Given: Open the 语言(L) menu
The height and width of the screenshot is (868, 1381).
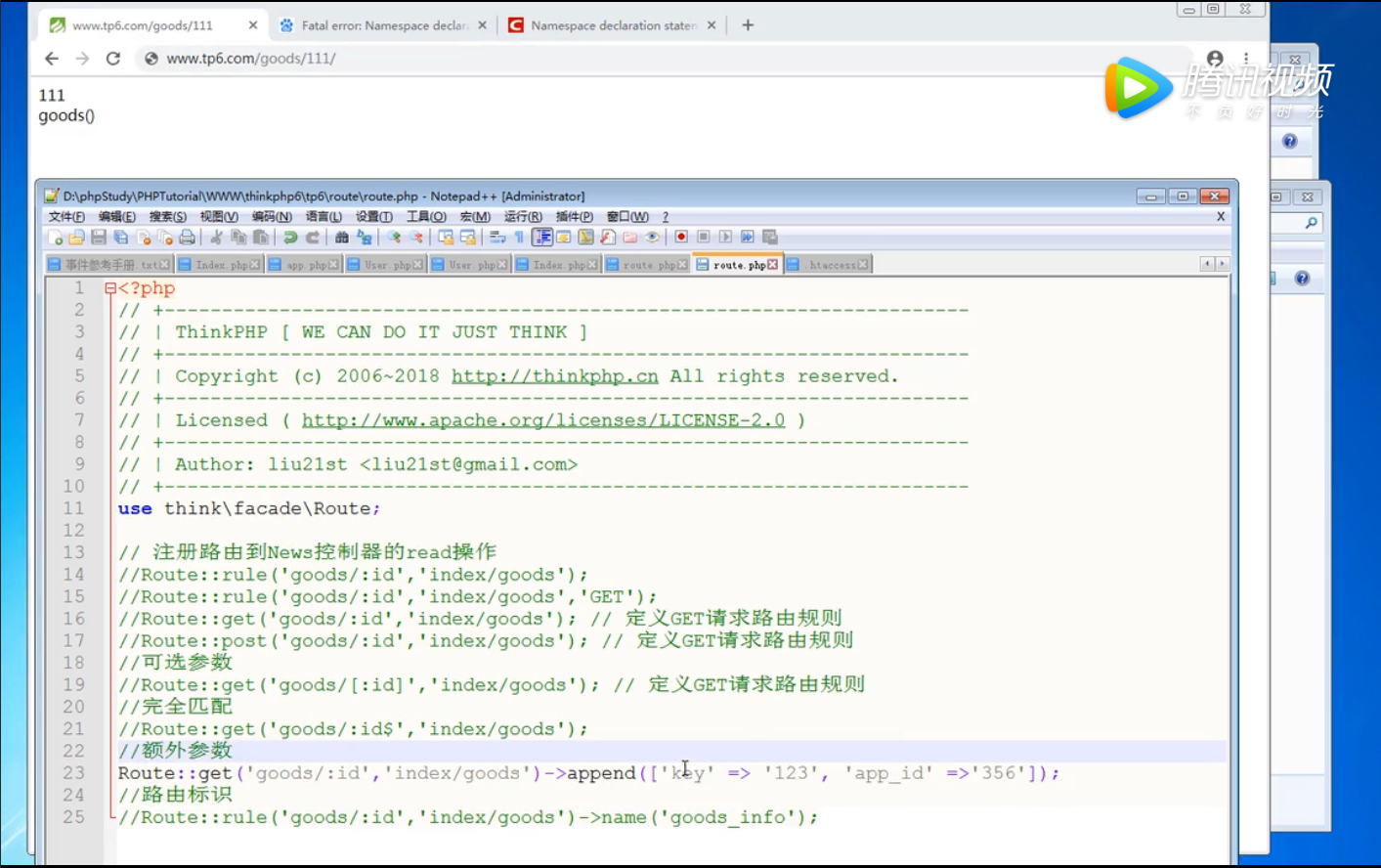Looking at the screenshot, I should 324,217.
